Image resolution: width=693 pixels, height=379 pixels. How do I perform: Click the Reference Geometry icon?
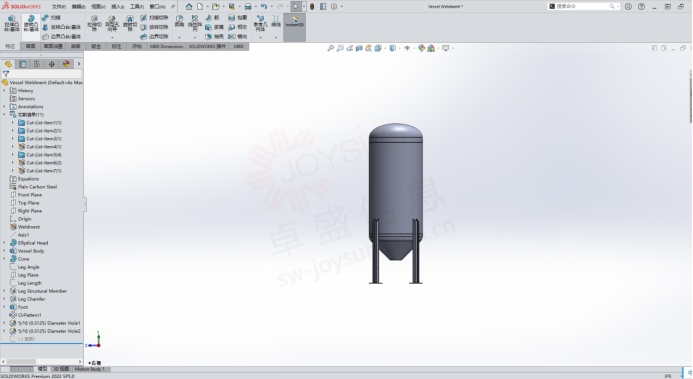point(260,24)
